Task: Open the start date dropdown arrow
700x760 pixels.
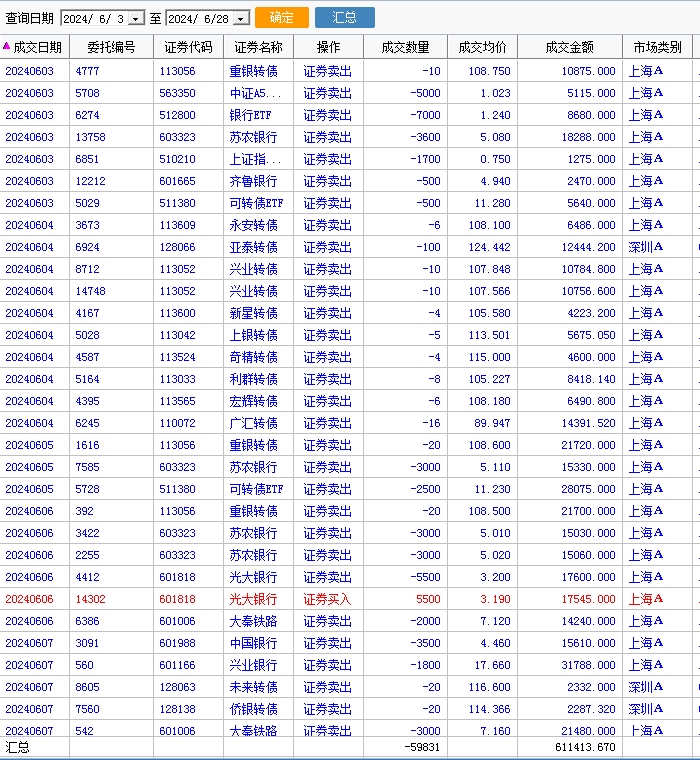Action: [x=136, y=18]
